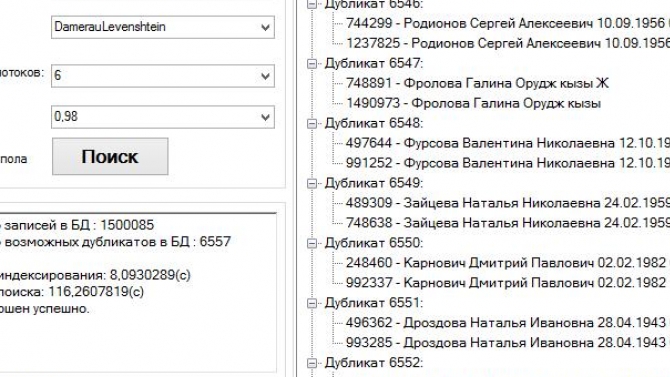Select the Дубликат 6548 tree label
This screenshot has width=670, height=377.
point(374,123)
